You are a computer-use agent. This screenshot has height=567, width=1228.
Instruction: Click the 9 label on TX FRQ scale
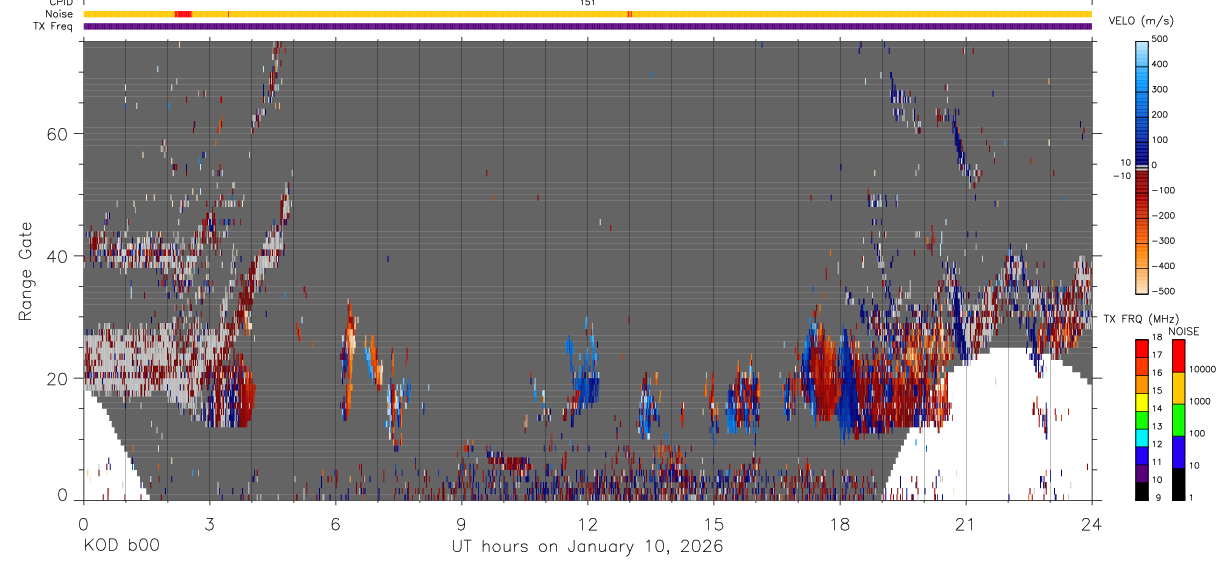1156,497
